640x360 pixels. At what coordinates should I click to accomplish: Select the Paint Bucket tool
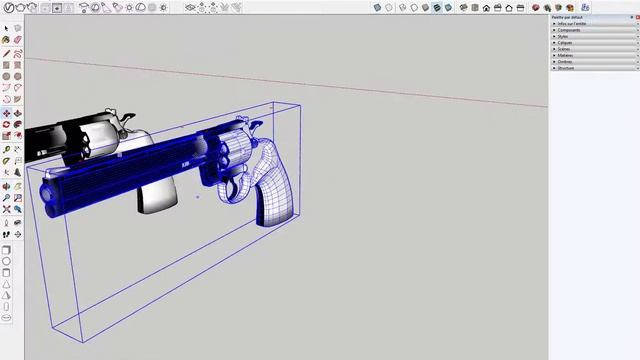point(6,40)
